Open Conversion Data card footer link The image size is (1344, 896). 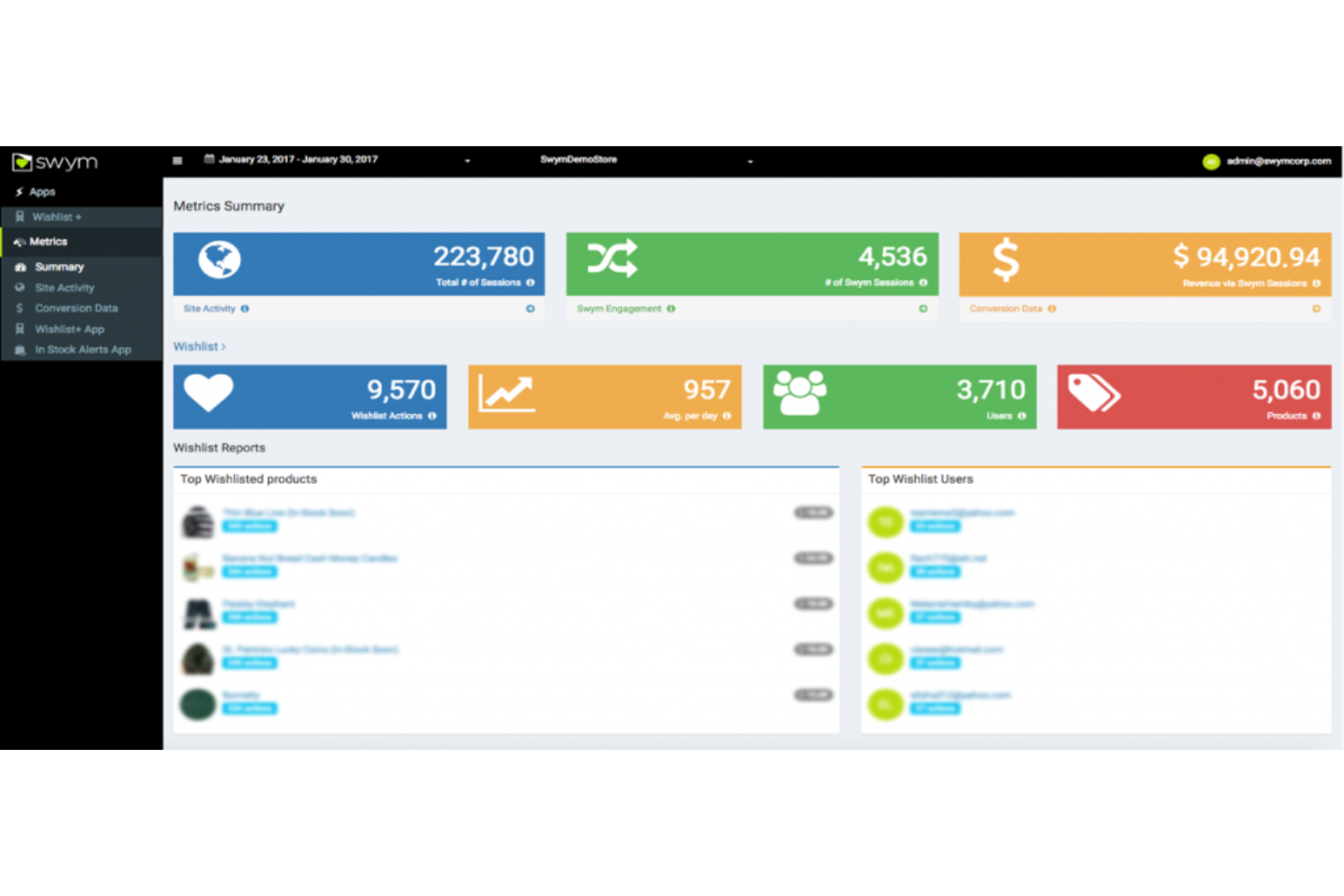tap(1005, 309)
